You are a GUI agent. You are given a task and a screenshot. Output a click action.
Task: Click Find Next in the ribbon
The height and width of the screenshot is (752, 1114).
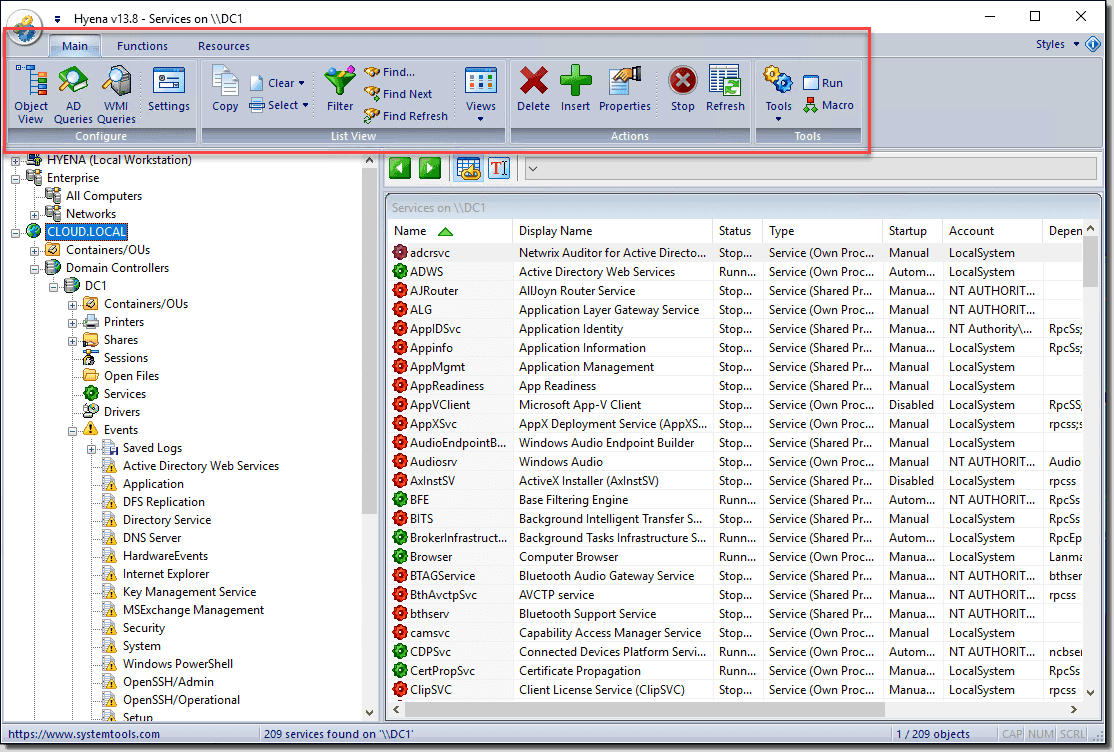398,94
